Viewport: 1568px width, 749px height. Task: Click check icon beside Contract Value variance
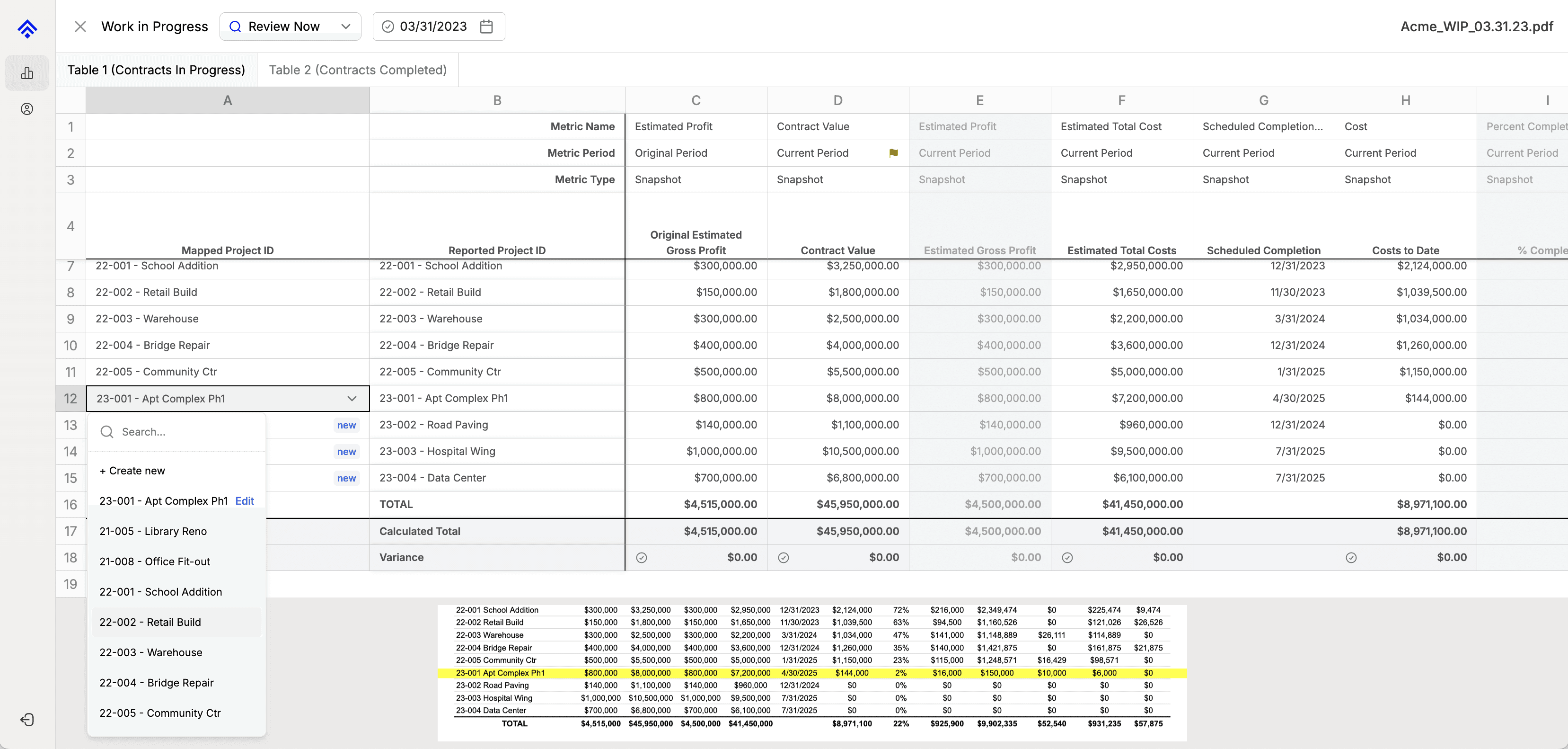[784, 558]
